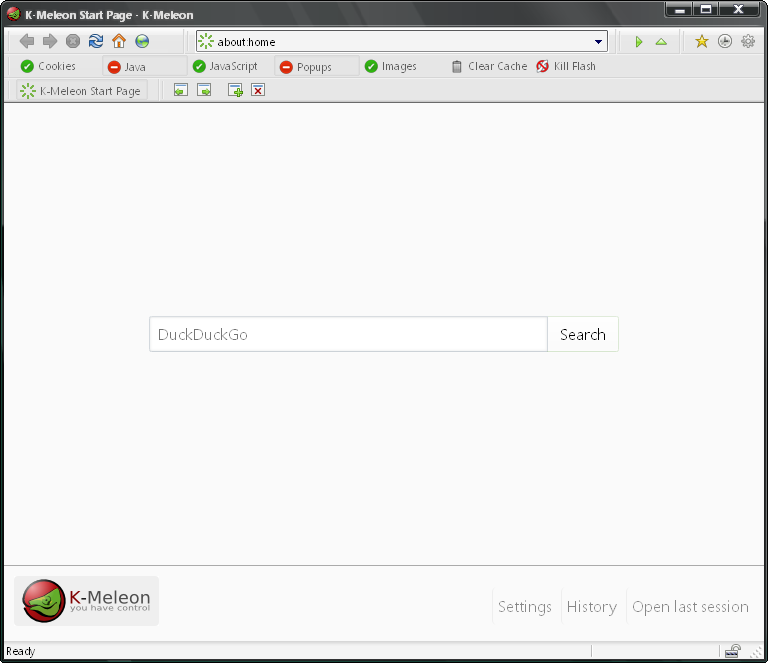Click the Ready status bar text
768x663 pixels.
point(21,651)
